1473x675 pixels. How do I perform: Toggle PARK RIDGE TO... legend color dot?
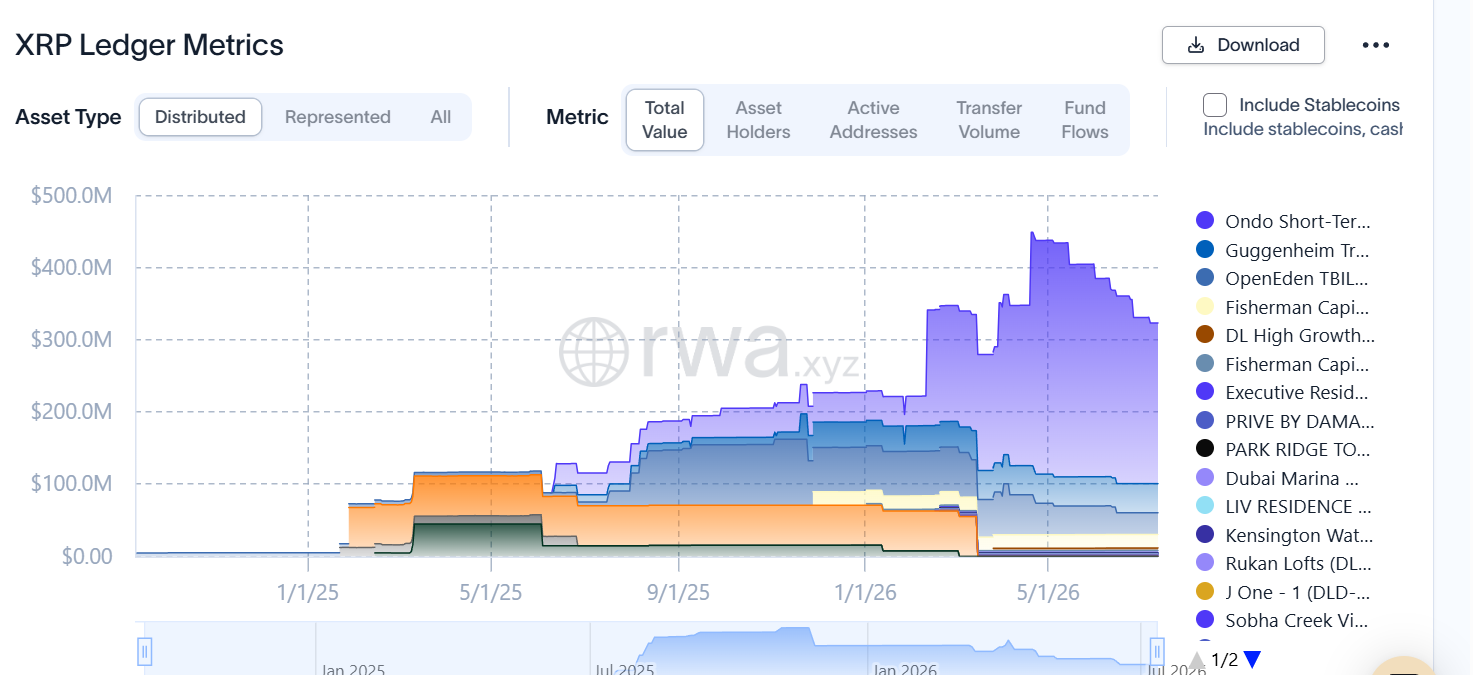coord(1205,449)
